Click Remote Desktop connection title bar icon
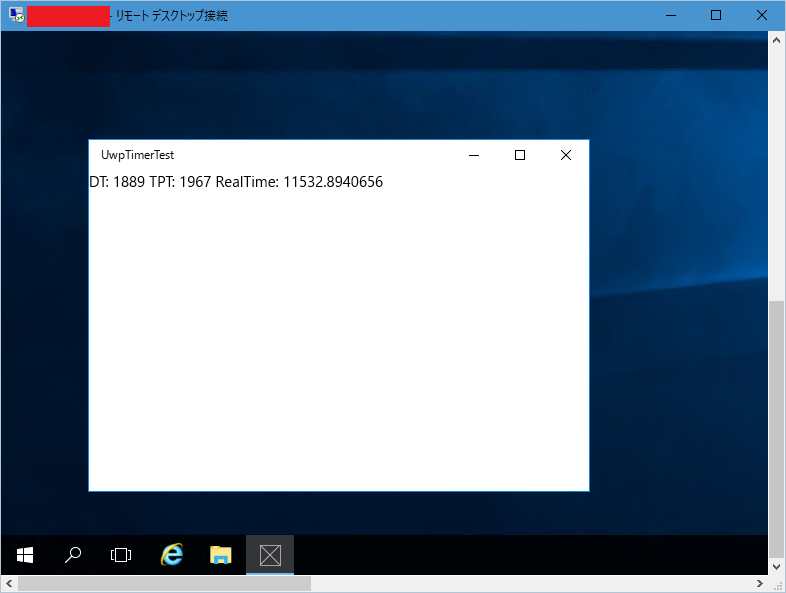The width and height of the screenshot is (786, 593). (16, 15)
